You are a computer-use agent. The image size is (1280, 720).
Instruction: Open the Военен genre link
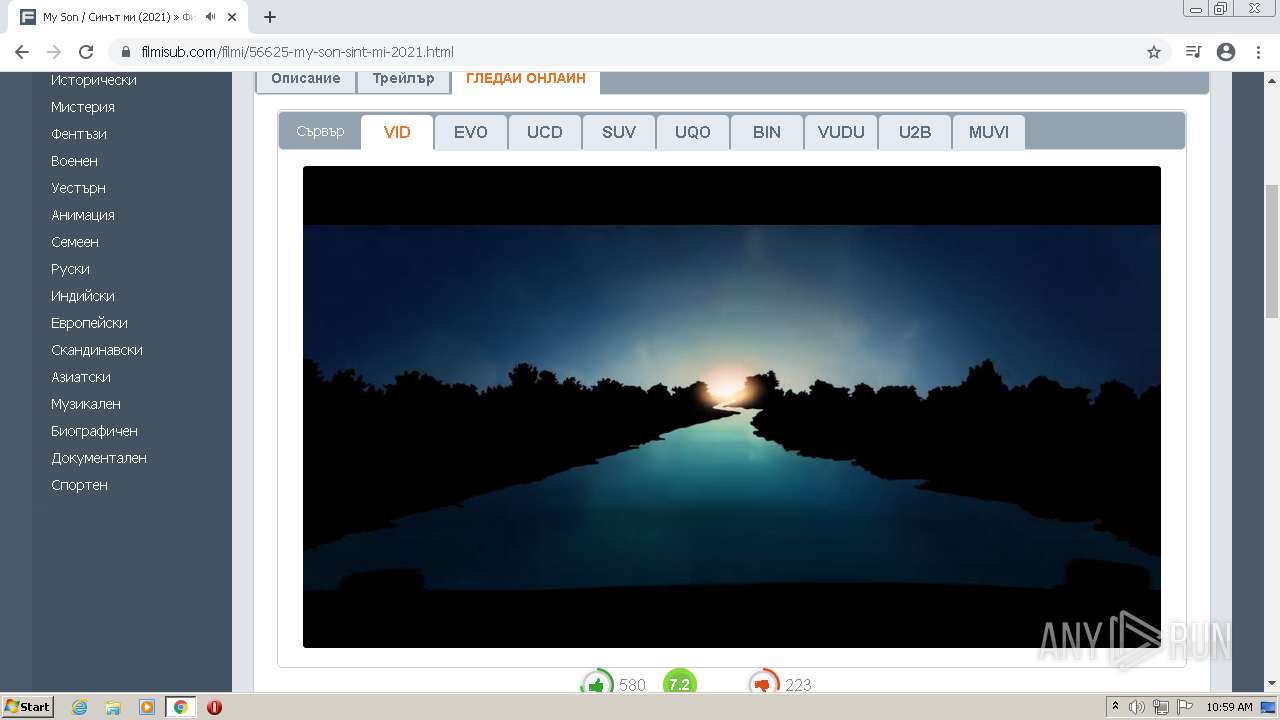point(74,161)
